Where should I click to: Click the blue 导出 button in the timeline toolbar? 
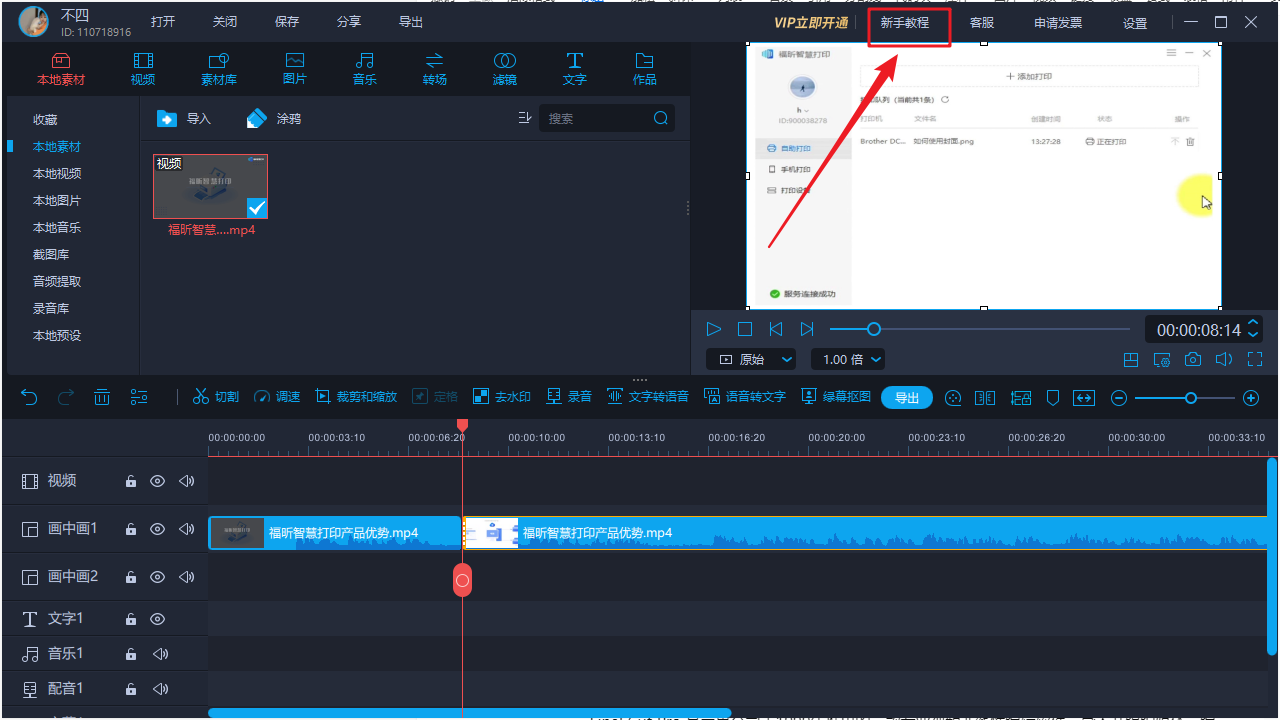pos(907,398)
